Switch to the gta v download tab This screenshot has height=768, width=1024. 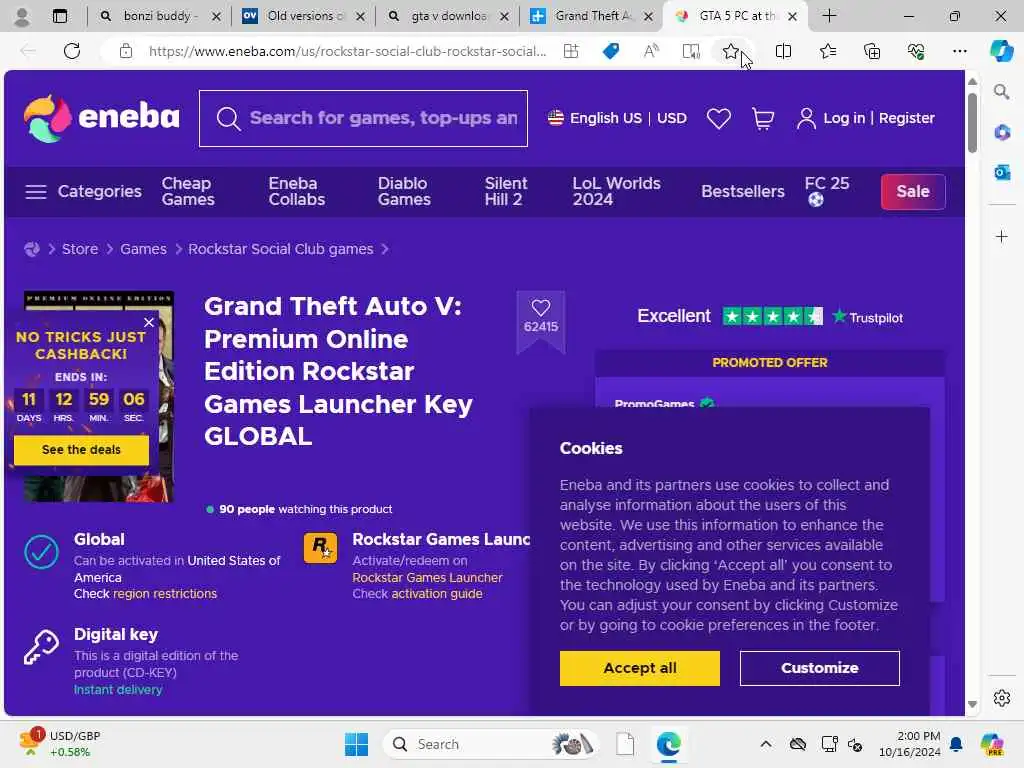[x=447, y=16]
